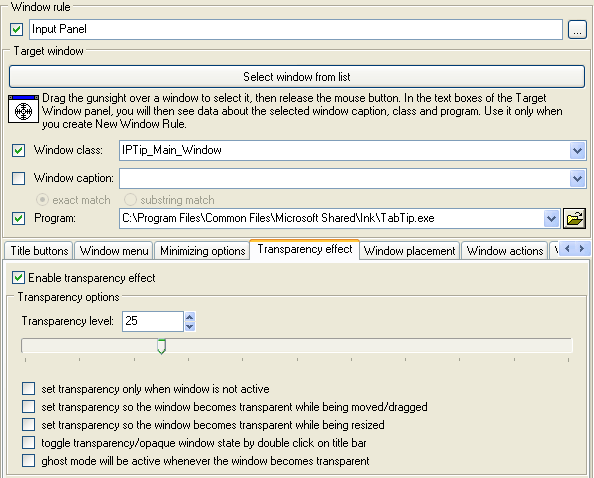This screenshot has width=594, height=478.
Task: Increase transparency level with up spinner
Action: point(190,317)
